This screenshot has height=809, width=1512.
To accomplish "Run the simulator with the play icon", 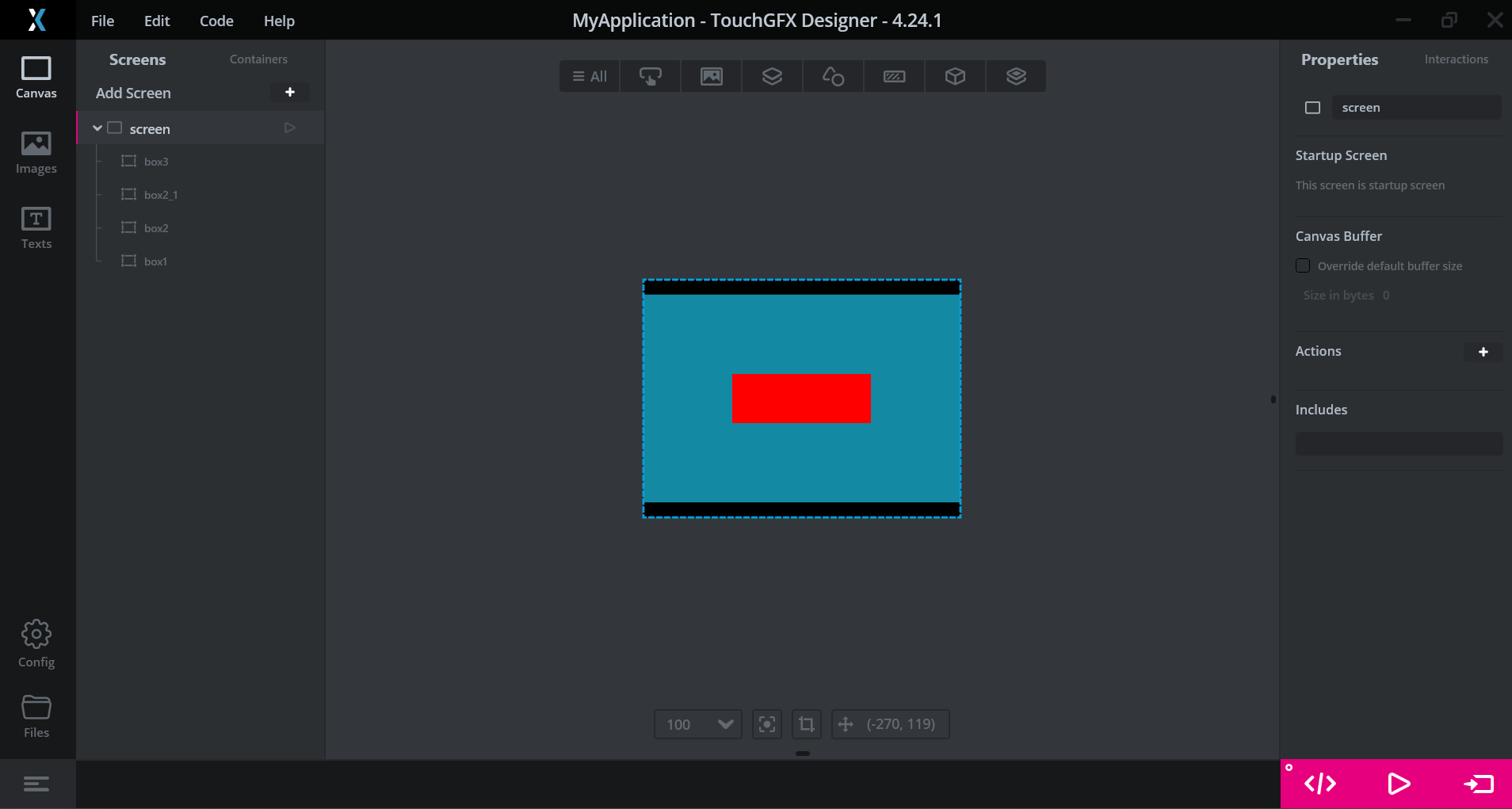I will tap(1399, 784).
